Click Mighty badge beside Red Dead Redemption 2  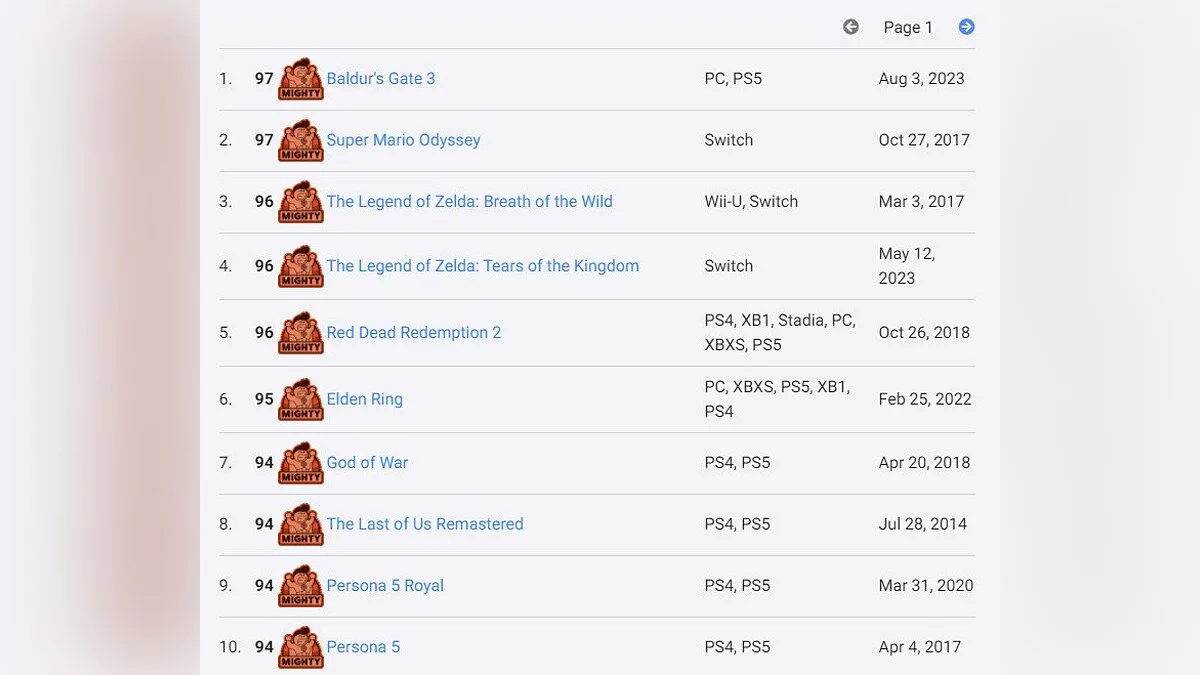click(301, 333)
